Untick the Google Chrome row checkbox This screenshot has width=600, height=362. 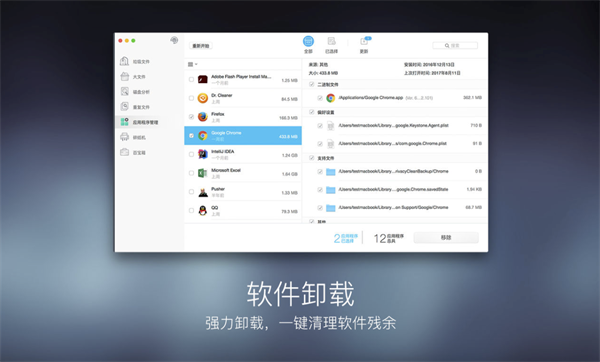pos(191,135)
